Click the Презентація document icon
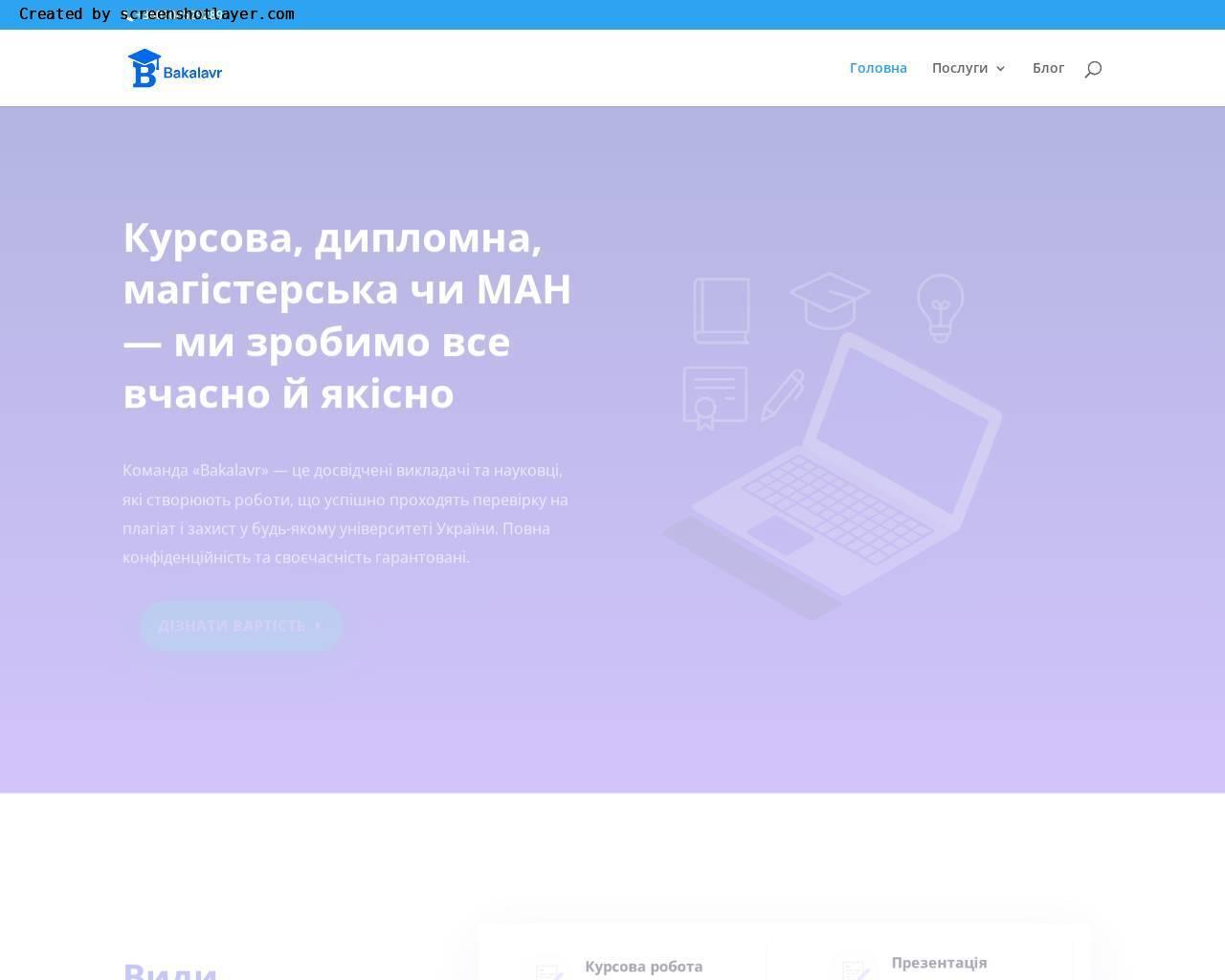1225x980 pixels. (855, 967)
